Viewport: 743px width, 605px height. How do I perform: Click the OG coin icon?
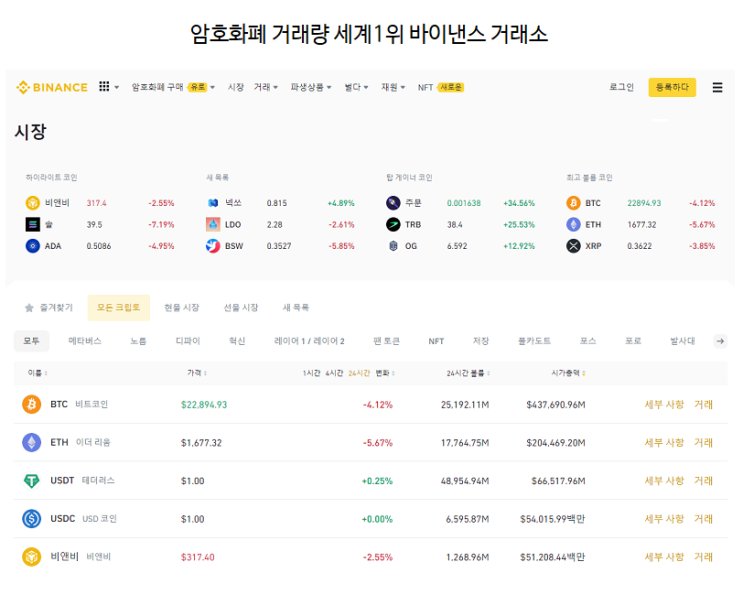point(393,246)
